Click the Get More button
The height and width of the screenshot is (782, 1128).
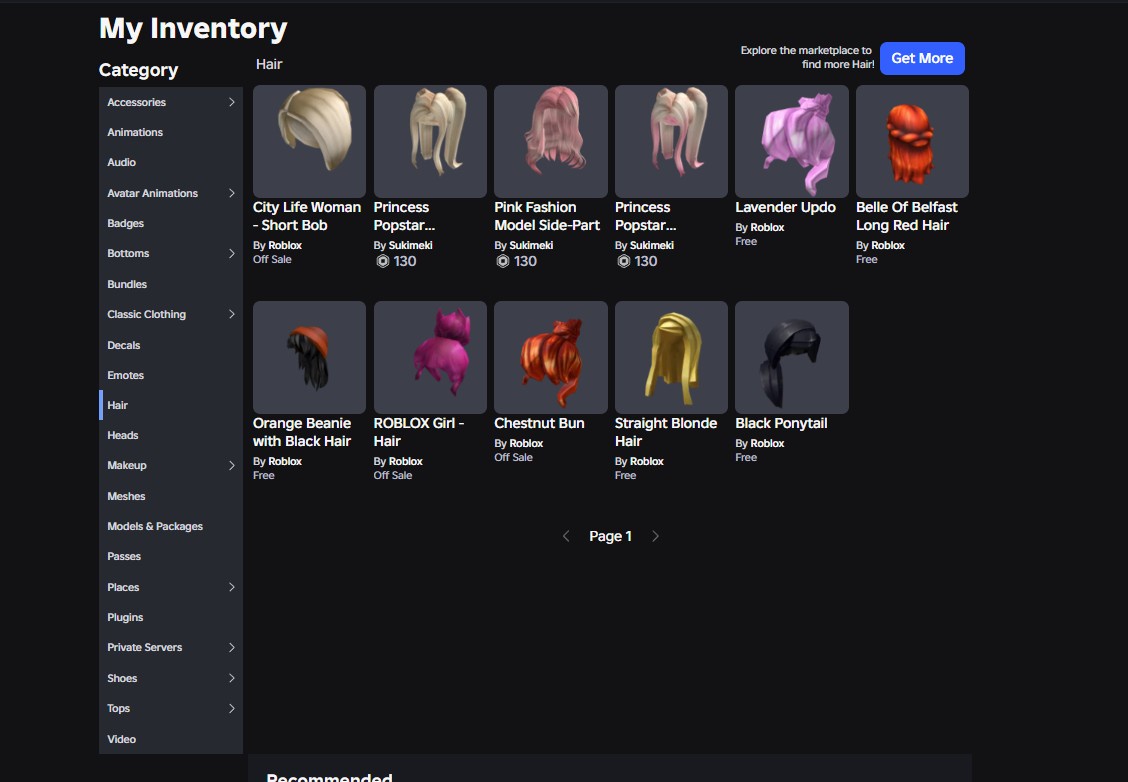coord(922,58)
